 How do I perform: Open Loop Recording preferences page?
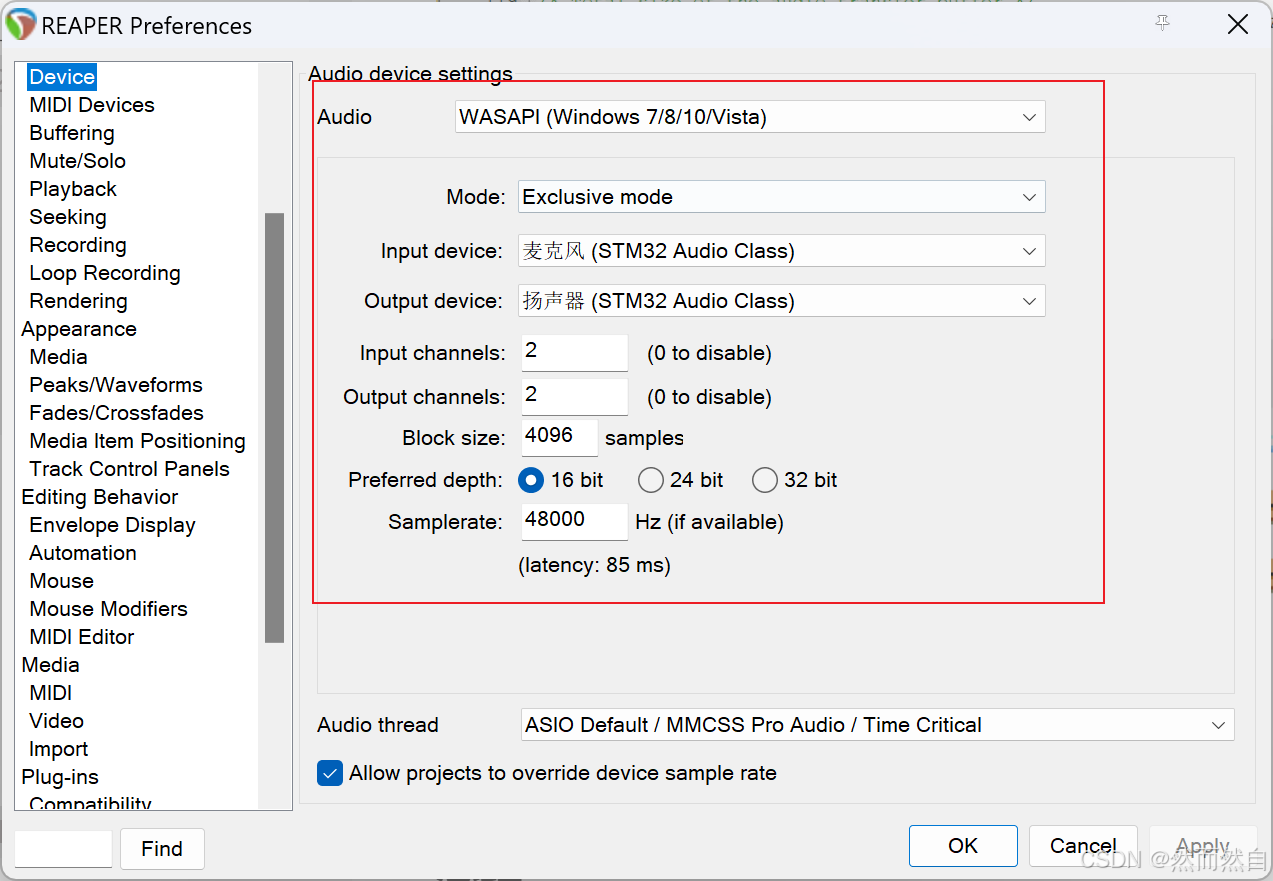(x=105, y=273)
